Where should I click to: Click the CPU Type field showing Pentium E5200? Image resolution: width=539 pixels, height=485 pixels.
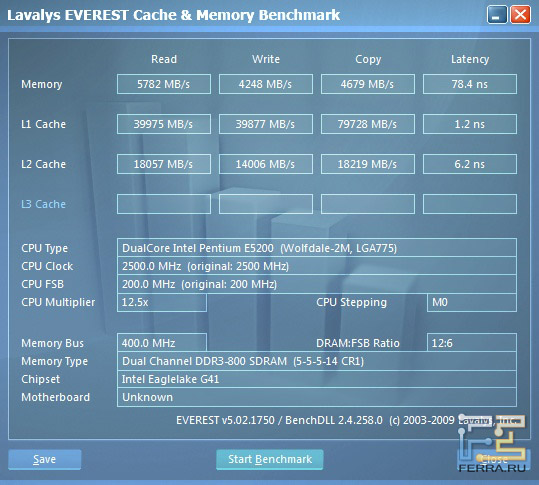tap(317, 247)
